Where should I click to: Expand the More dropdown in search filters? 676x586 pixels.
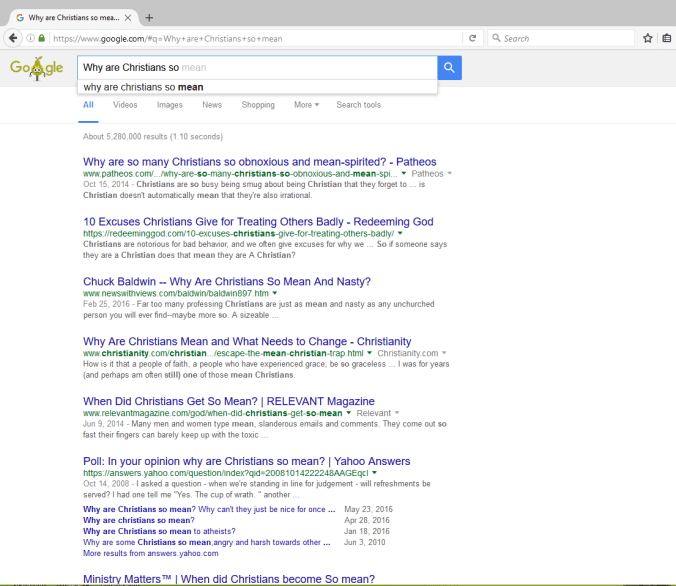[x=306, y=105]
